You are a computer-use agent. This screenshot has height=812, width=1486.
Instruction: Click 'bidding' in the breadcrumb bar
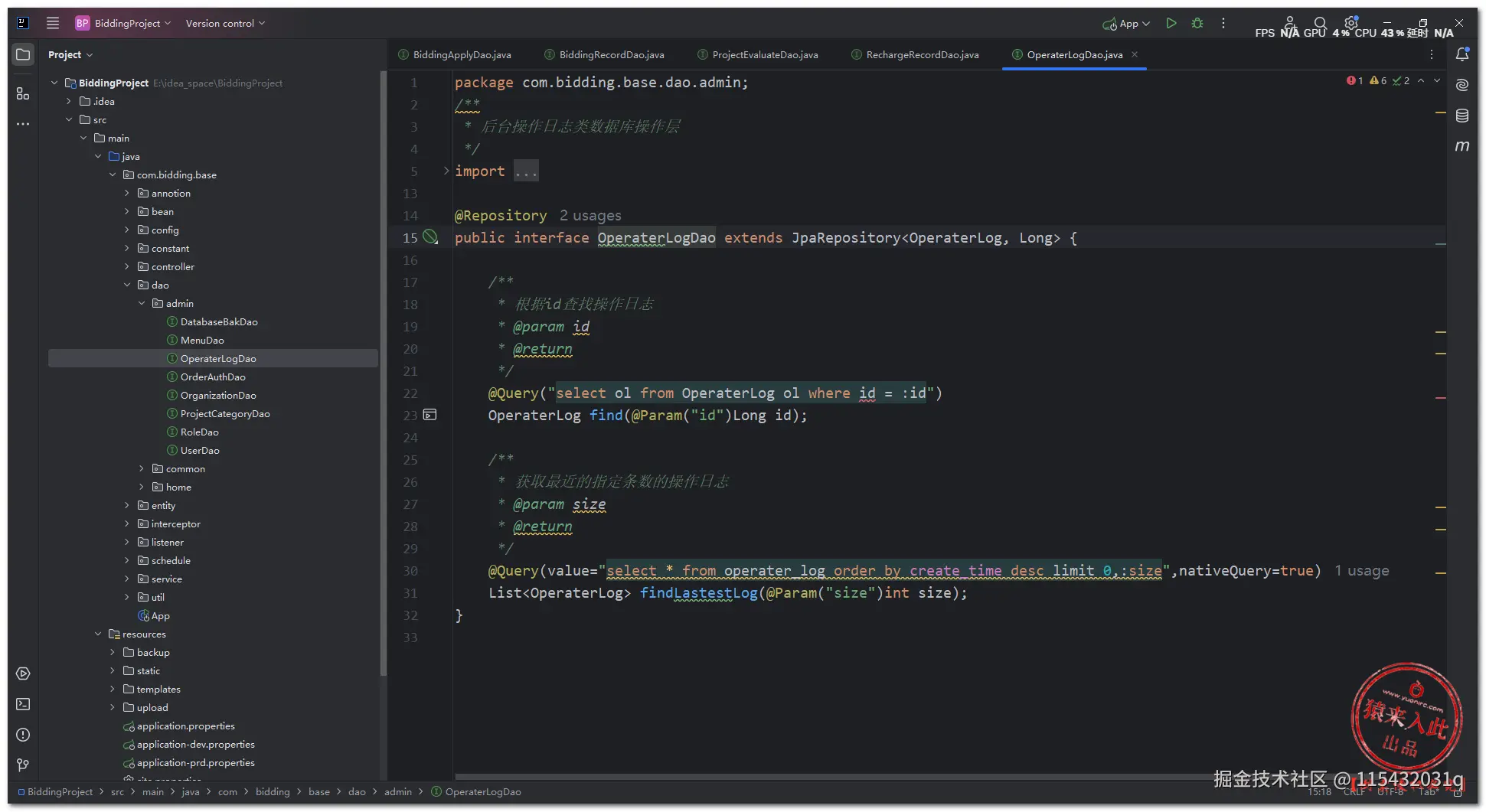click(x=273, y=791)
